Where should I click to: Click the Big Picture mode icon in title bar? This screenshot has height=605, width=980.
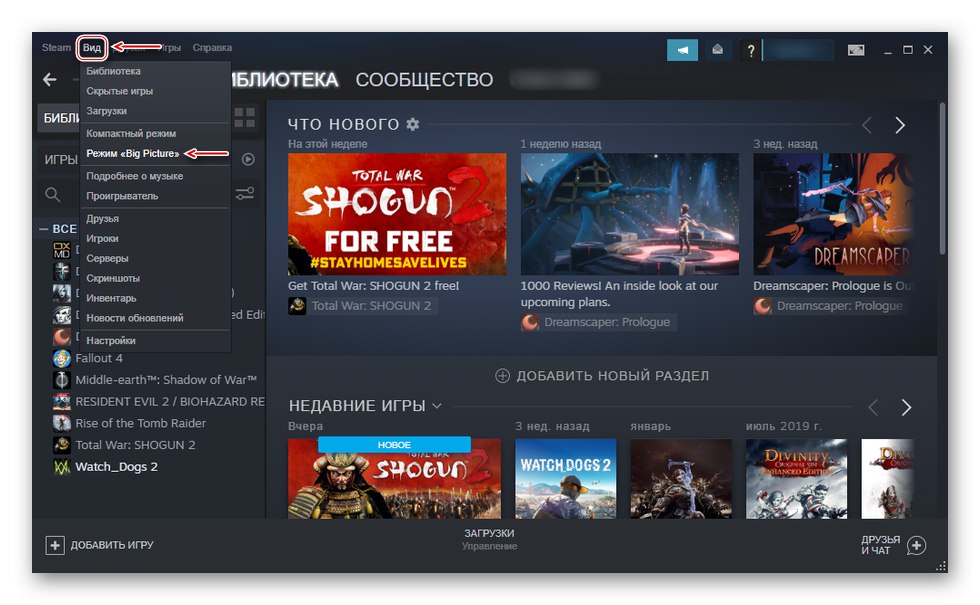click(x=856, y=50)
